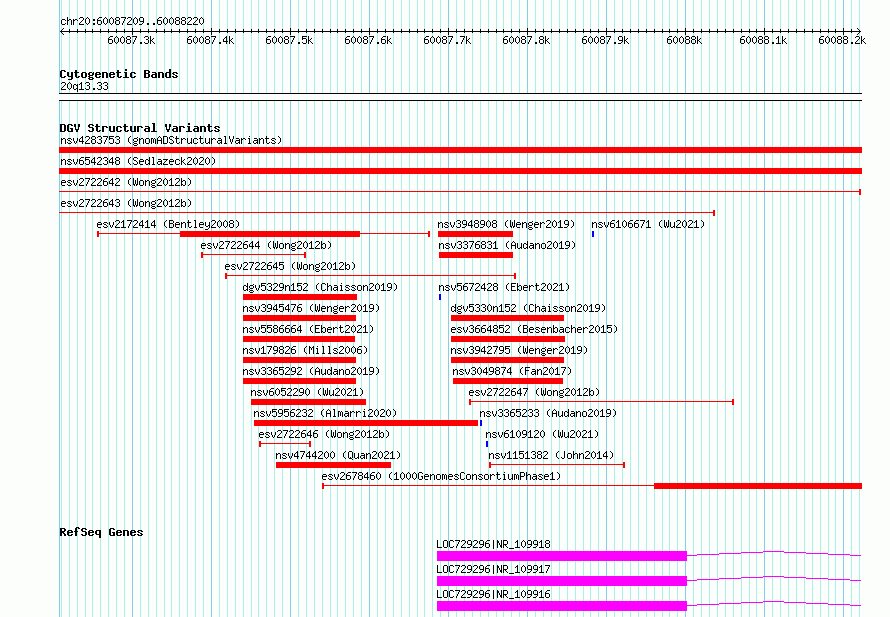Click the red bar under nsv6542348

pos(460,171)
